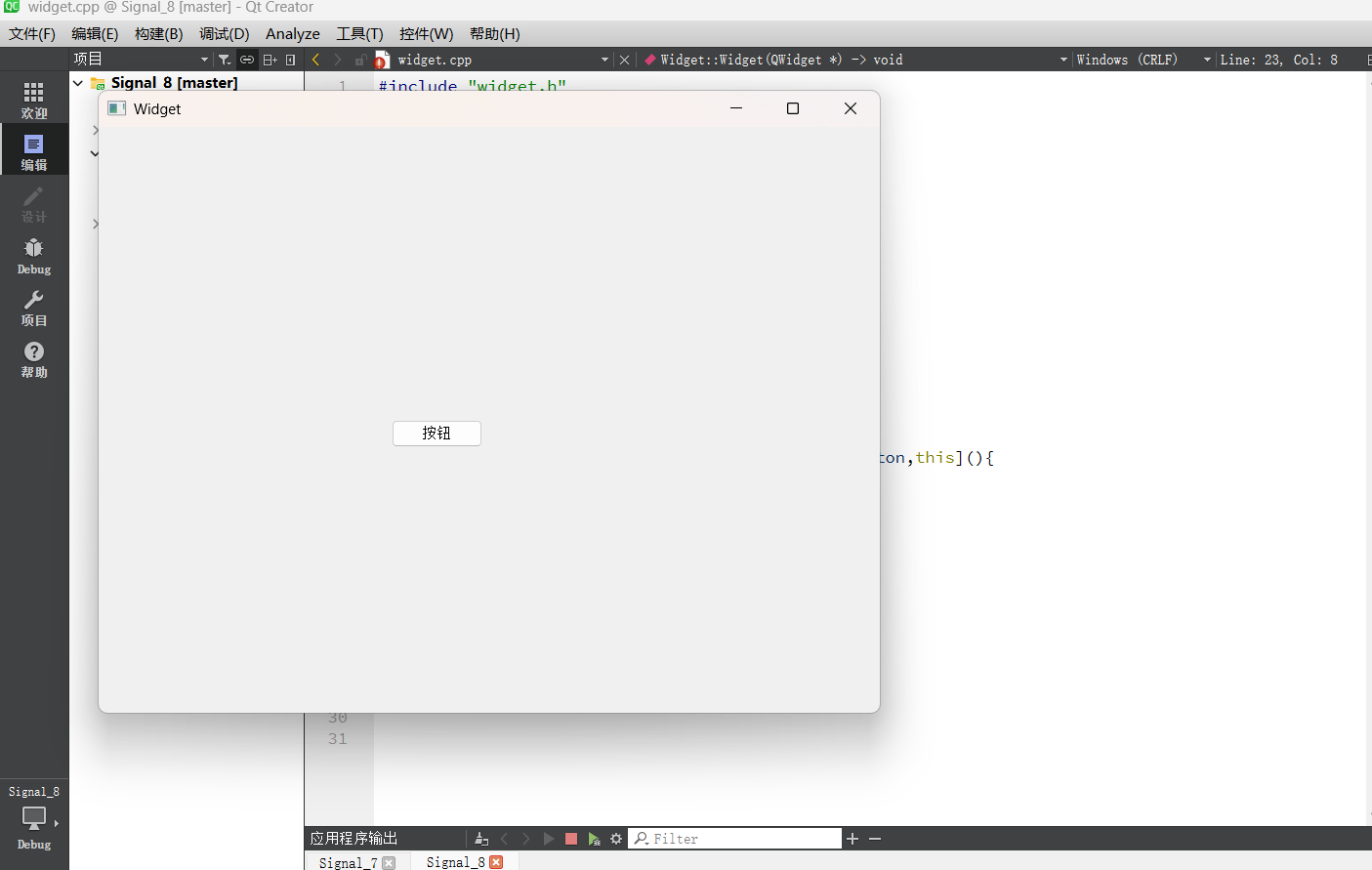The height and width of the screenshot is (870, 1372).
Task: Go back in editor navigation history
Action: [315, 60]
